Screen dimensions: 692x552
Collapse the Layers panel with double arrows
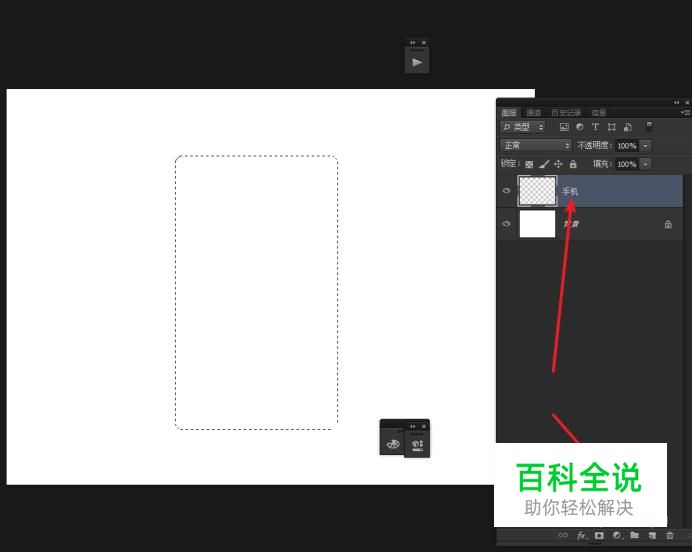tap(677, 102)
